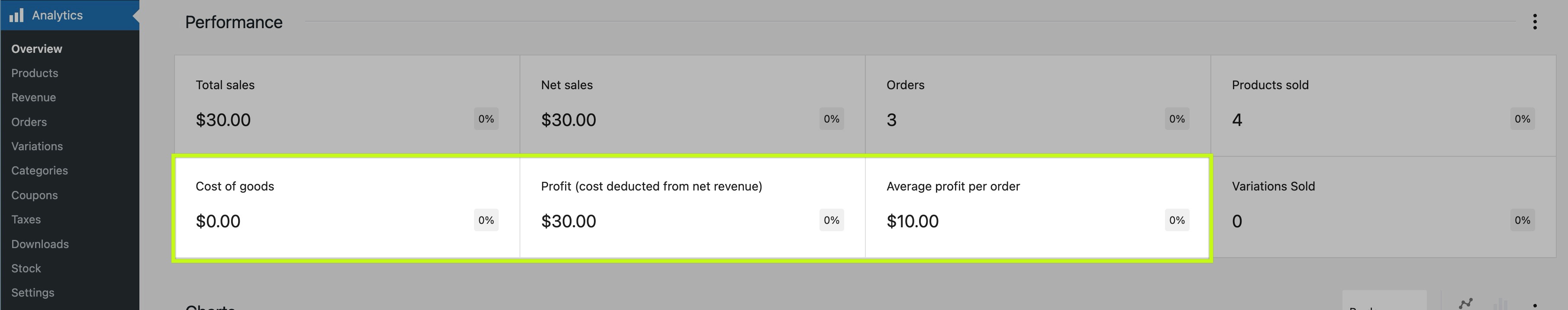This screenshot has width=1568, height=310.
Task: Navigate to Orders analytics report
Action: [x=29, y=122]
